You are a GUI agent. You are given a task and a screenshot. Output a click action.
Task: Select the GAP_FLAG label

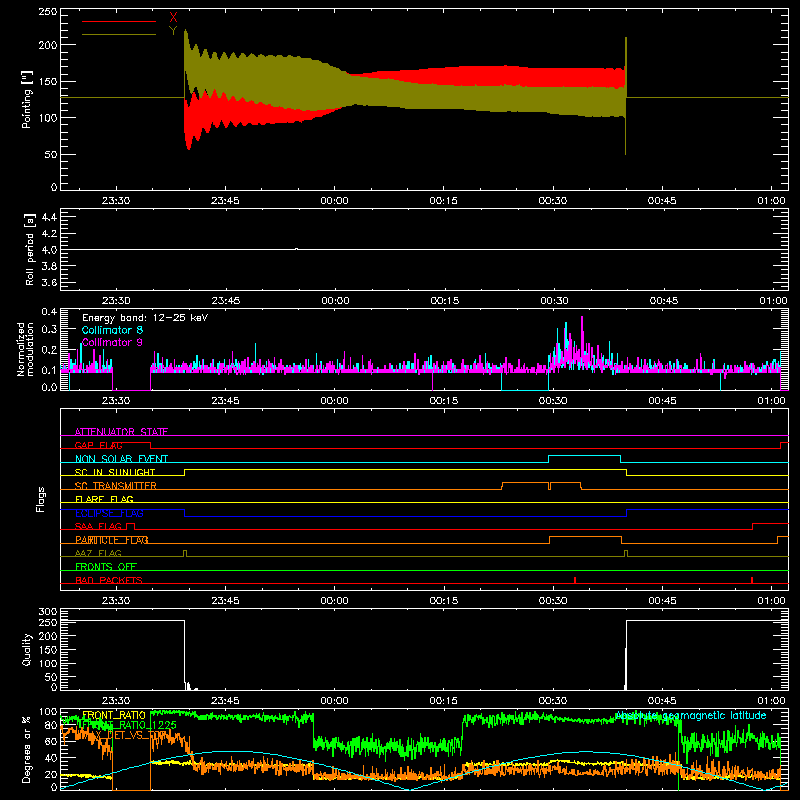[98, 445]
